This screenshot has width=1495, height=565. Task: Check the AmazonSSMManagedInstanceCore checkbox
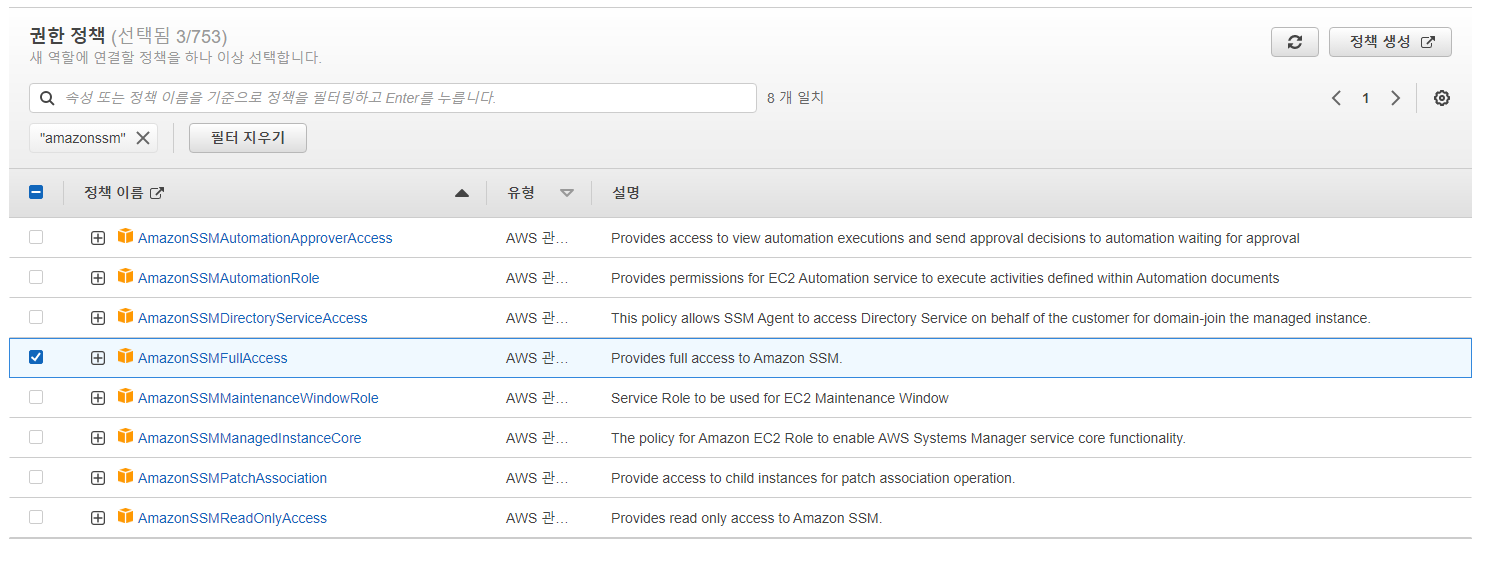[x=36, y=437]
